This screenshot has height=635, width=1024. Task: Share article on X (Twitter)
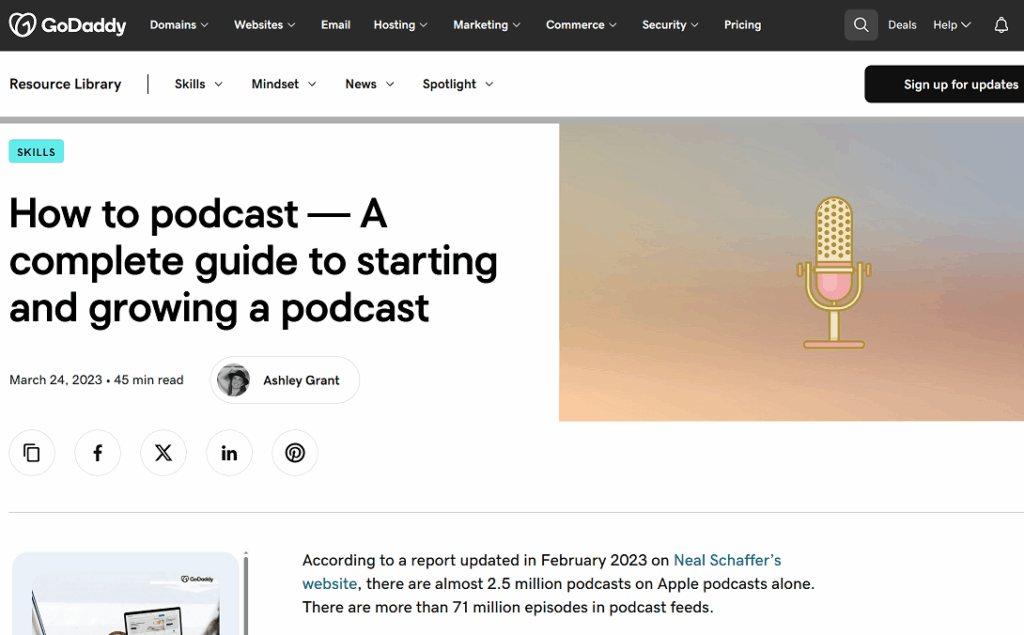(163, 453)
